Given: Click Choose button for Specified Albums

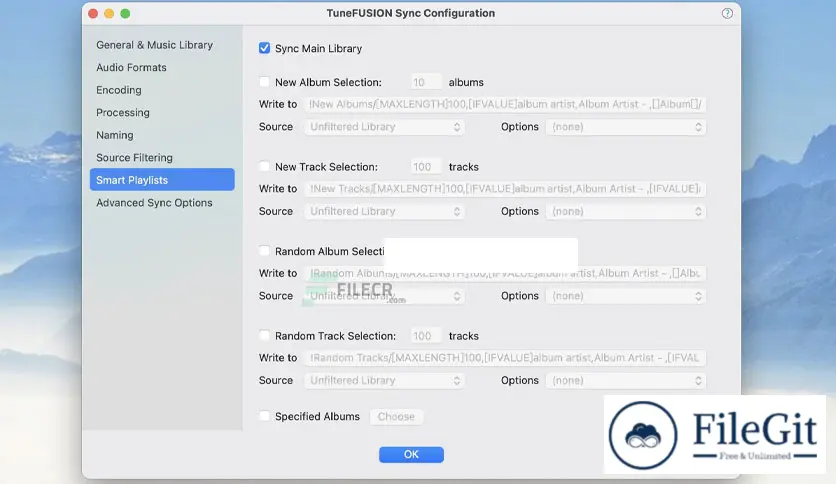Looking at the screenshot, I should 396,416.
